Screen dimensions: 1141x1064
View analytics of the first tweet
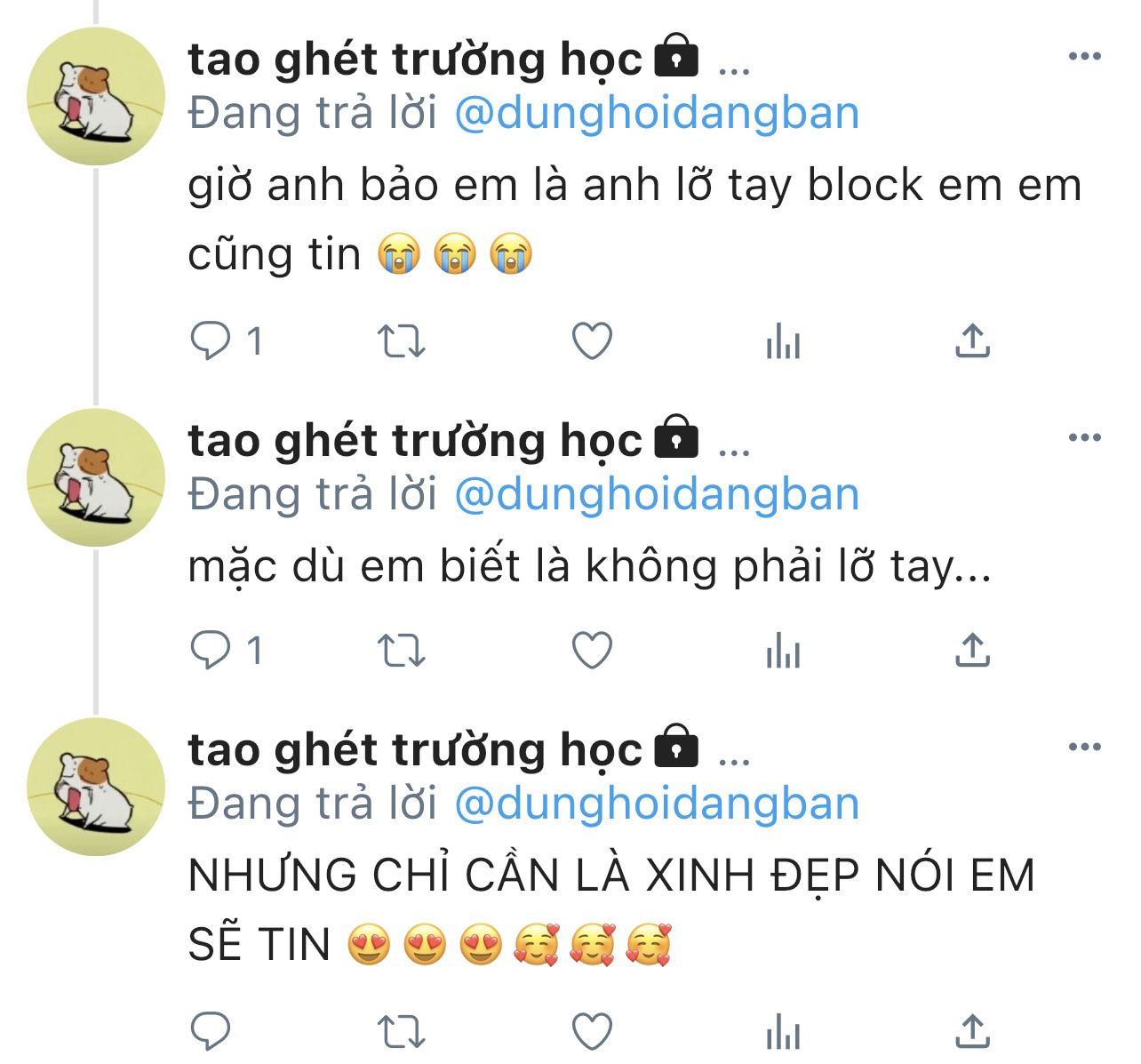coord(783,341)
